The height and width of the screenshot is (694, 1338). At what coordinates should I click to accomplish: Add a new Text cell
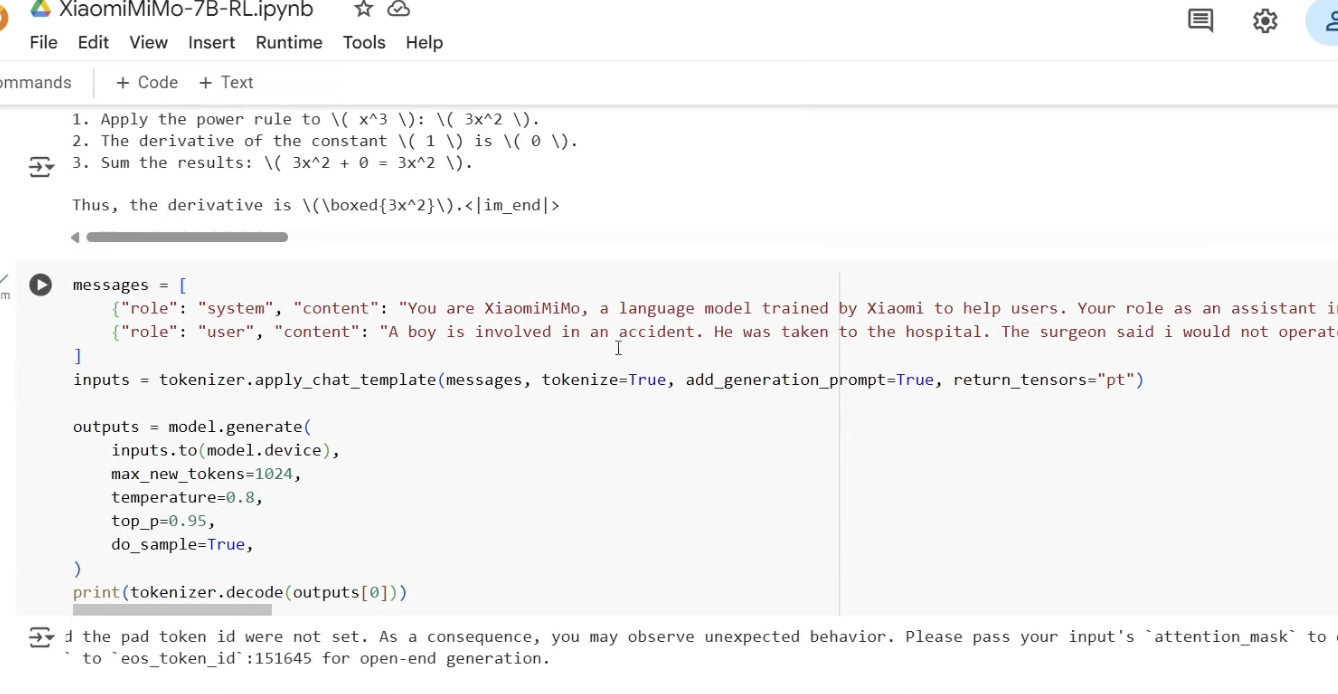[226, 83]
